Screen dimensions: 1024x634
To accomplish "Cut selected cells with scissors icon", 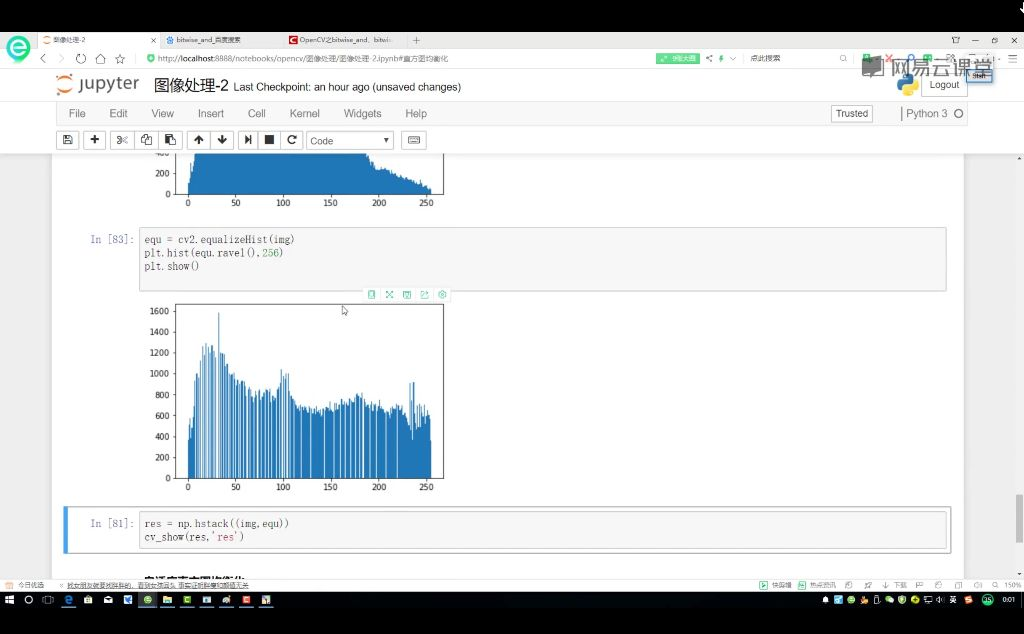I will click(122, 140).
